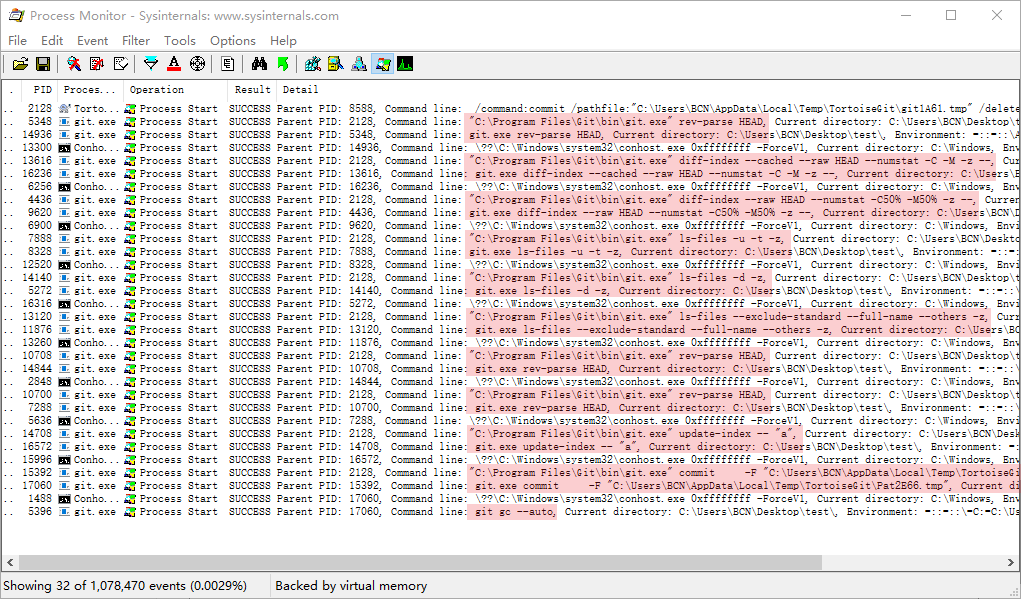
Task: Toggle Show File System Activity
Action: coord(335,64)
